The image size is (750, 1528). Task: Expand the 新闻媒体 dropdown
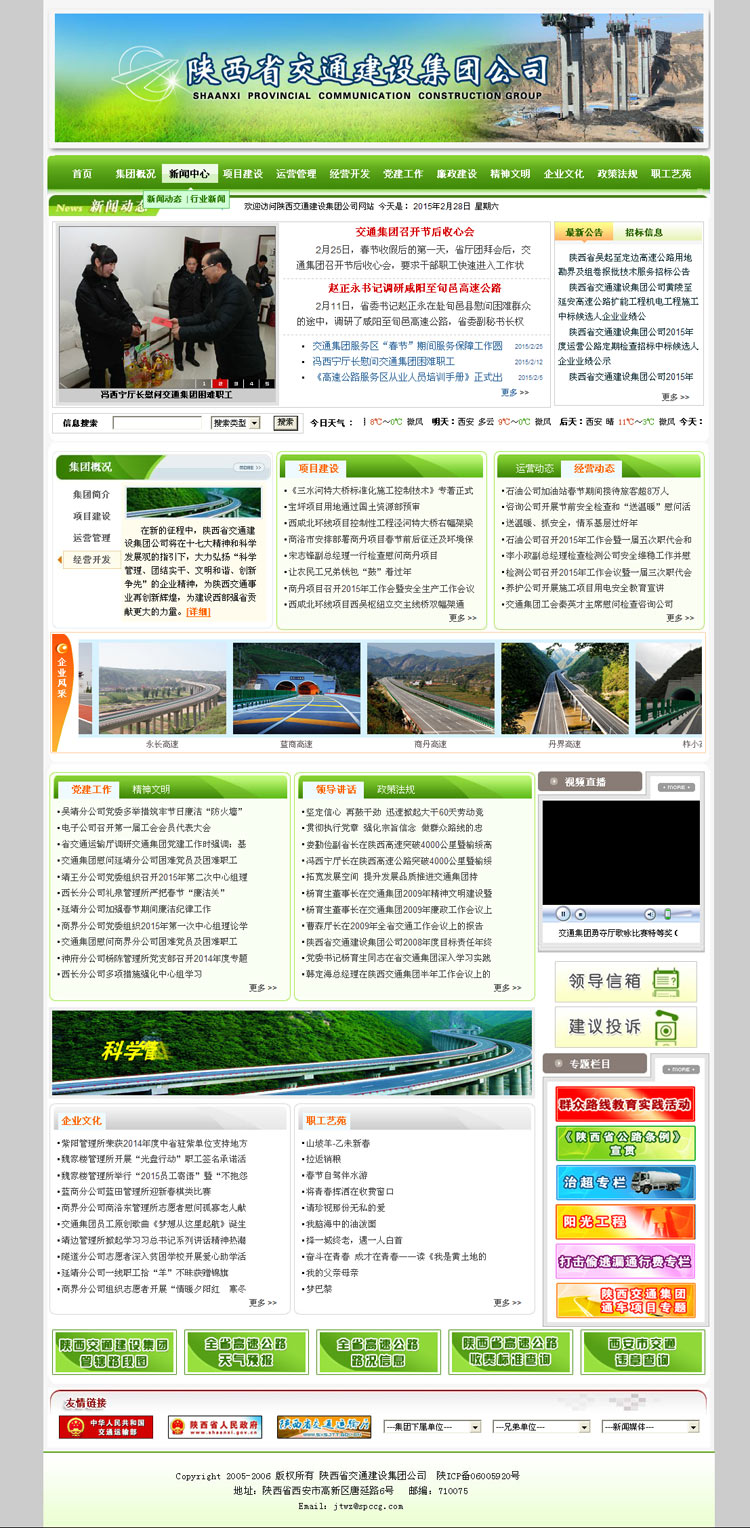[x=650, y=1427]
